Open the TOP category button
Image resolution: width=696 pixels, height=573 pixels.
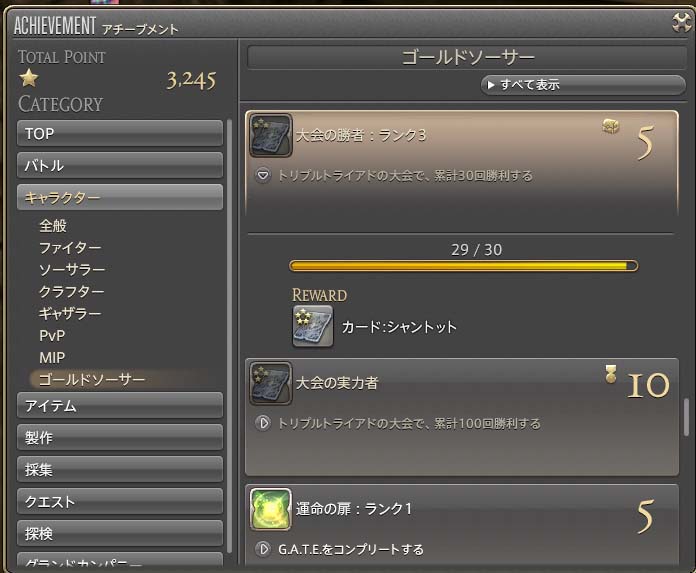pyautogui.click(x=120, y=133)
